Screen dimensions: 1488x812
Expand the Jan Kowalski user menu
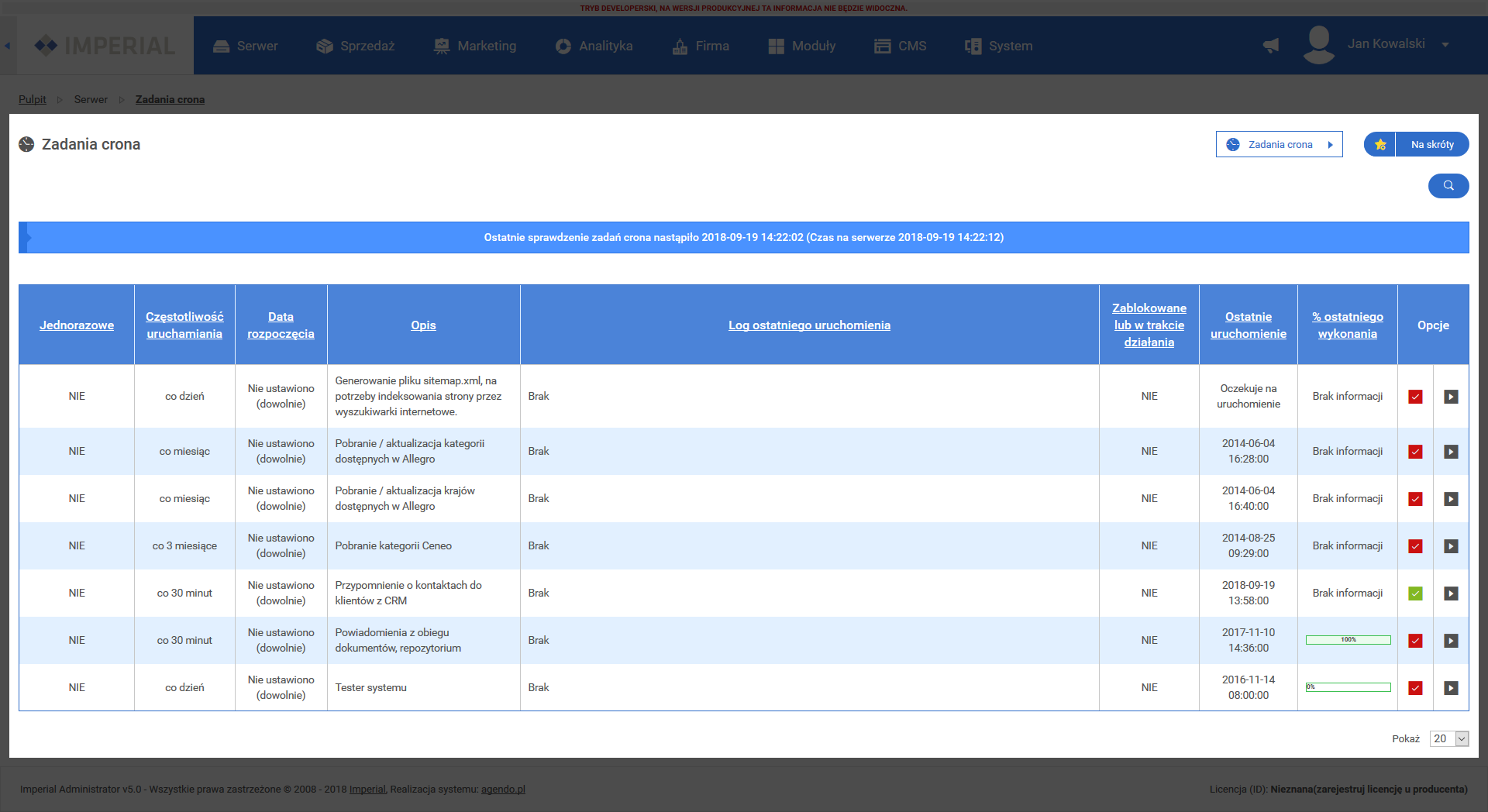(1445, 44)
